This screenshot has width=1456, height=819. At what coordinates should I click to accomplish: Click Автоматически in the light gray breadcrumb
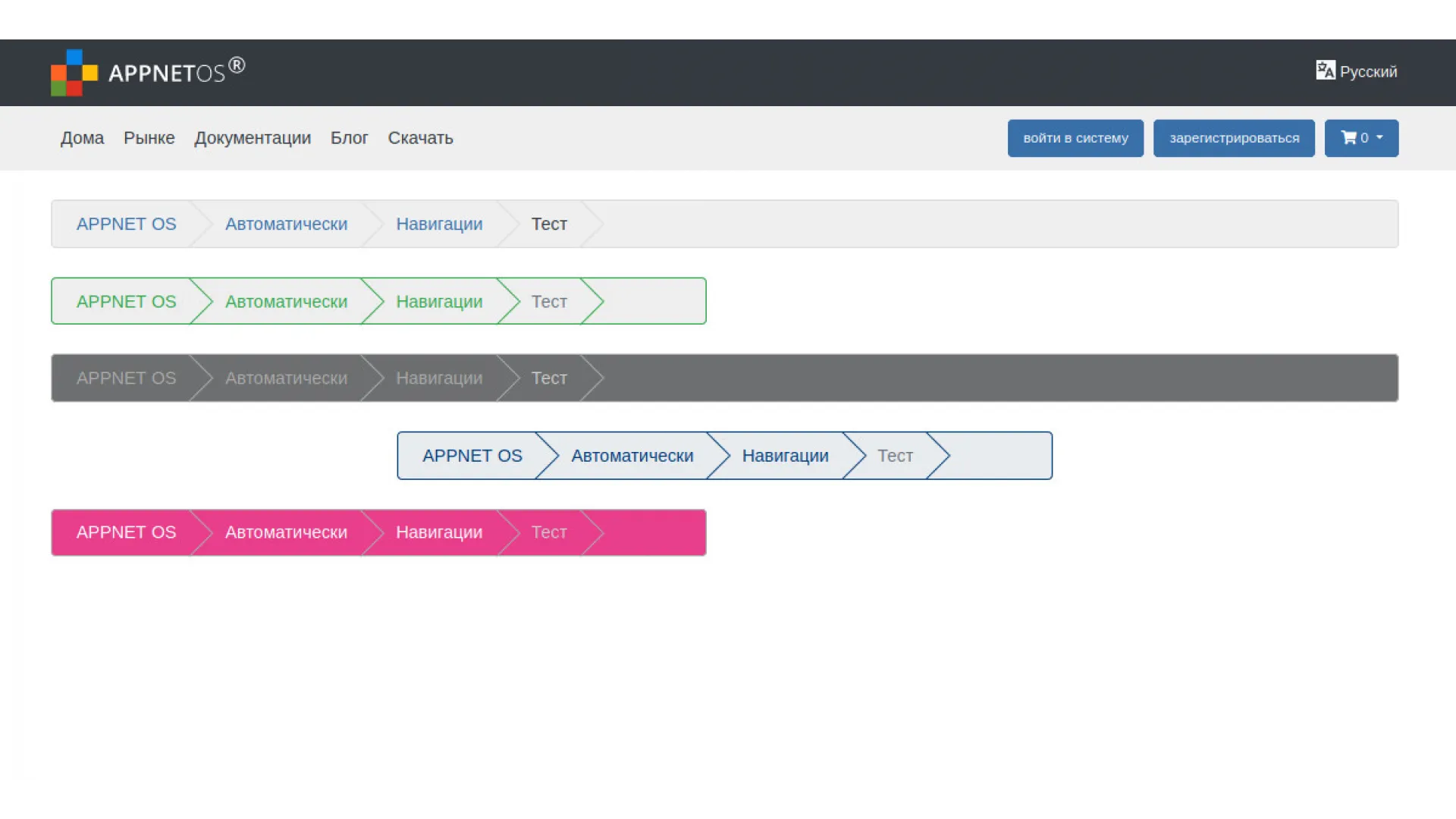click(287, 224)
